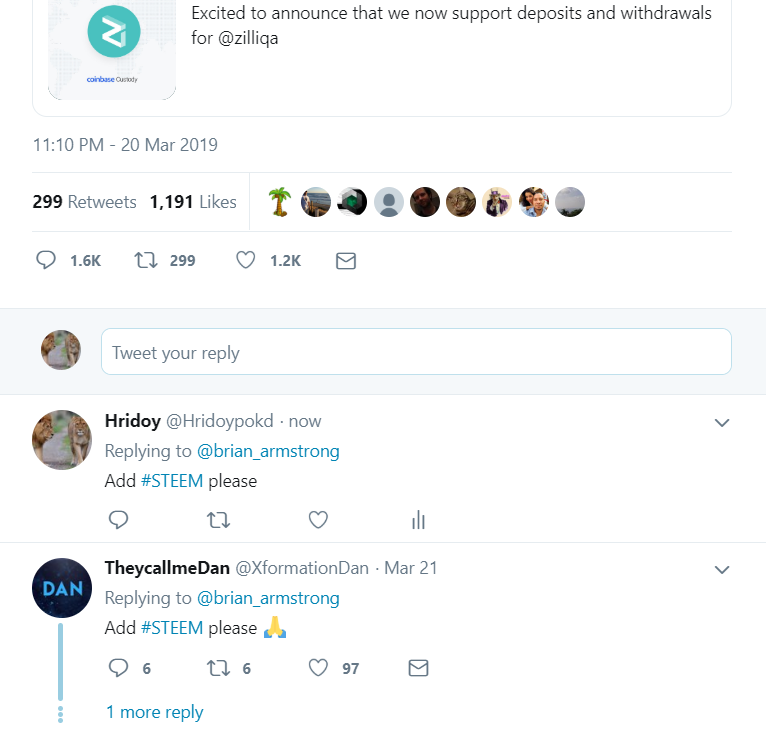
Task: Retweet Hridoy's Add #STEEM tweet
Action: (x=218, y=520)
